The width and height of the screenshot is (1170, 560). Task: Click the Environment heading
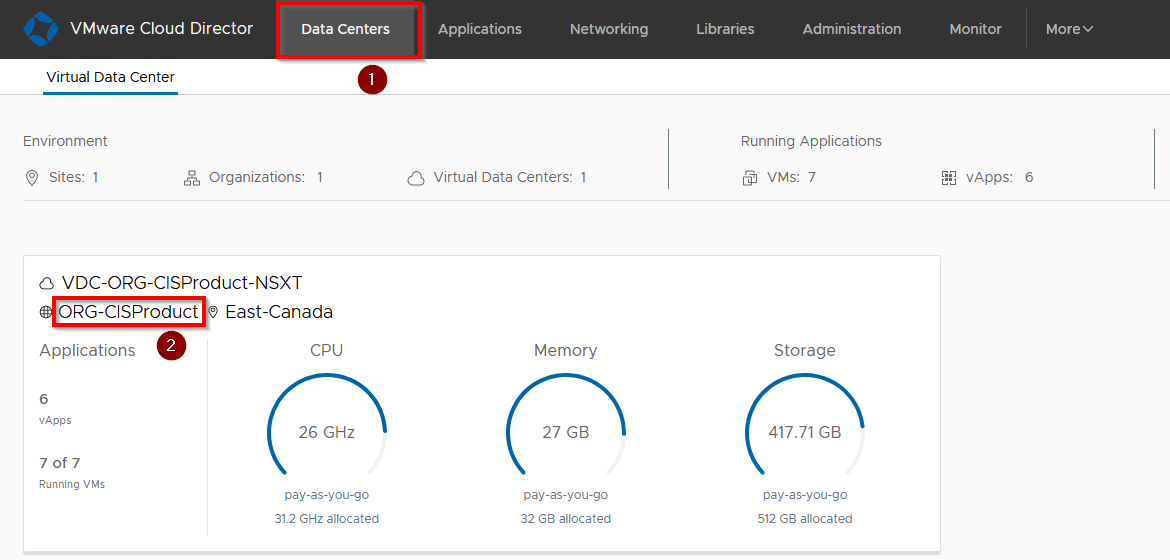click(66, 141)
